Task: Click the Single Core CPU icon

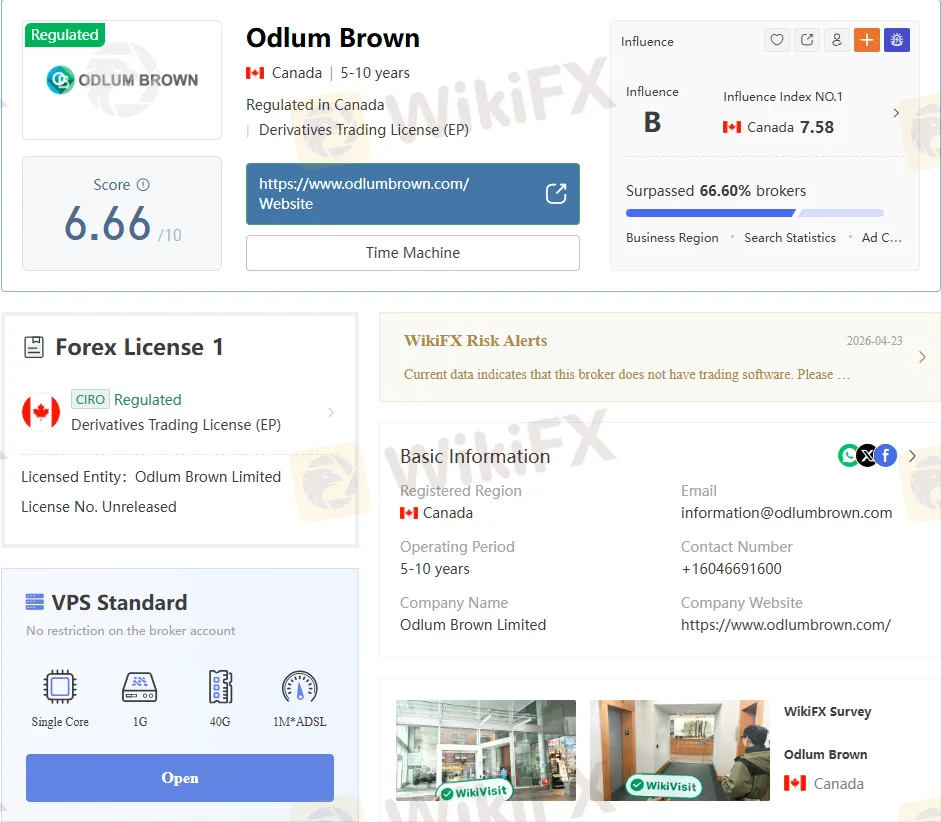Action: coord(60,686)
